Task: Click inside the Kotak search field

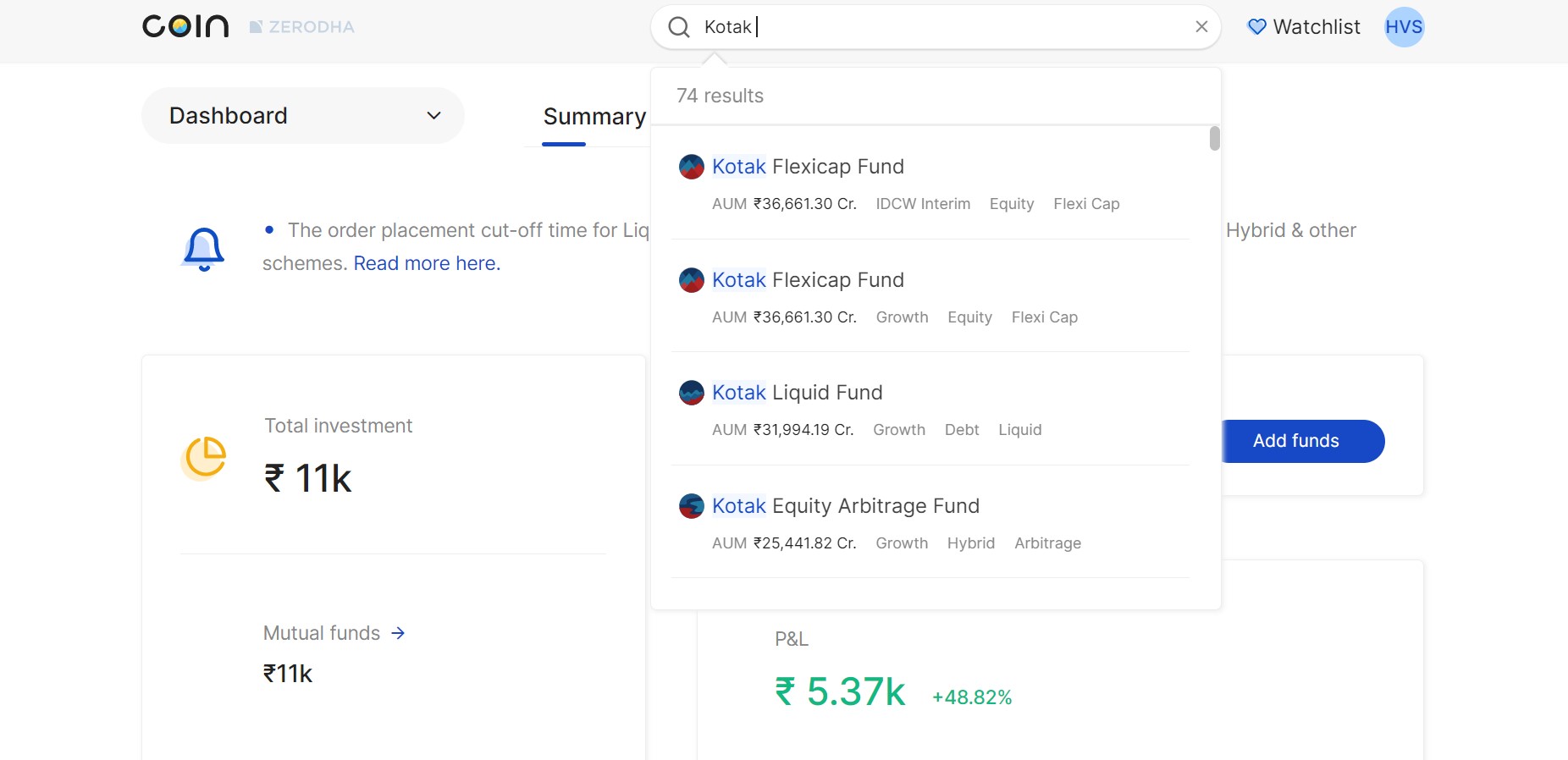Action: [936, 27]
